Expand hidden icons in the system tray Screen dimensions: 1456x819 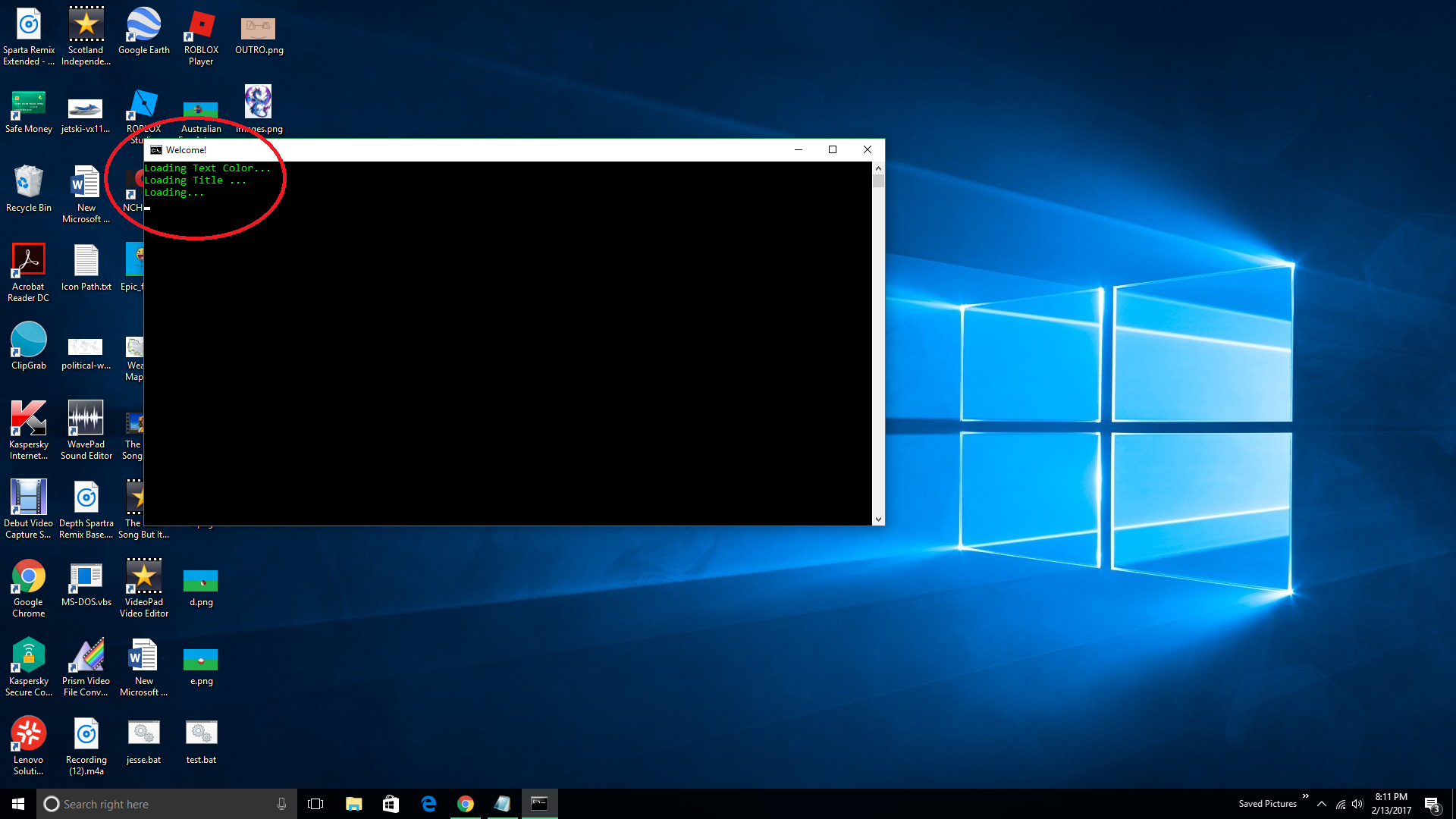[x=1321, y=804]
